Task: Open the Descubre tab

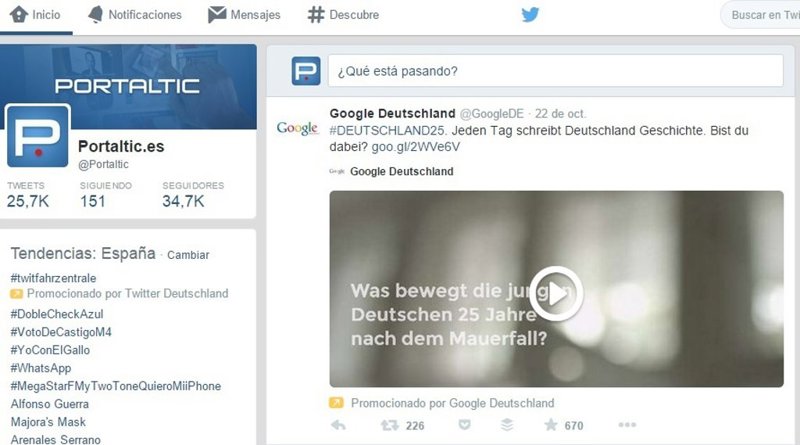Action: 343,15
